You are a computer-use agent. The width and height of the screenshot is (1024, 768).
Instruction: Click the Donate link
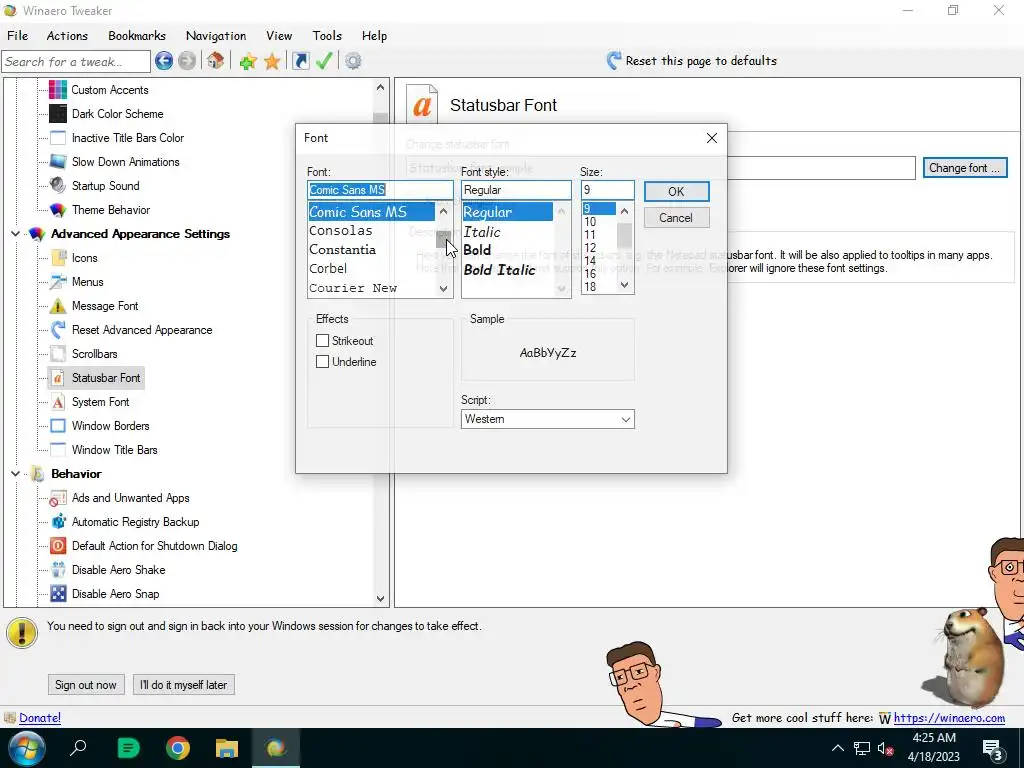pyautogui.click(x=40, y=718)
